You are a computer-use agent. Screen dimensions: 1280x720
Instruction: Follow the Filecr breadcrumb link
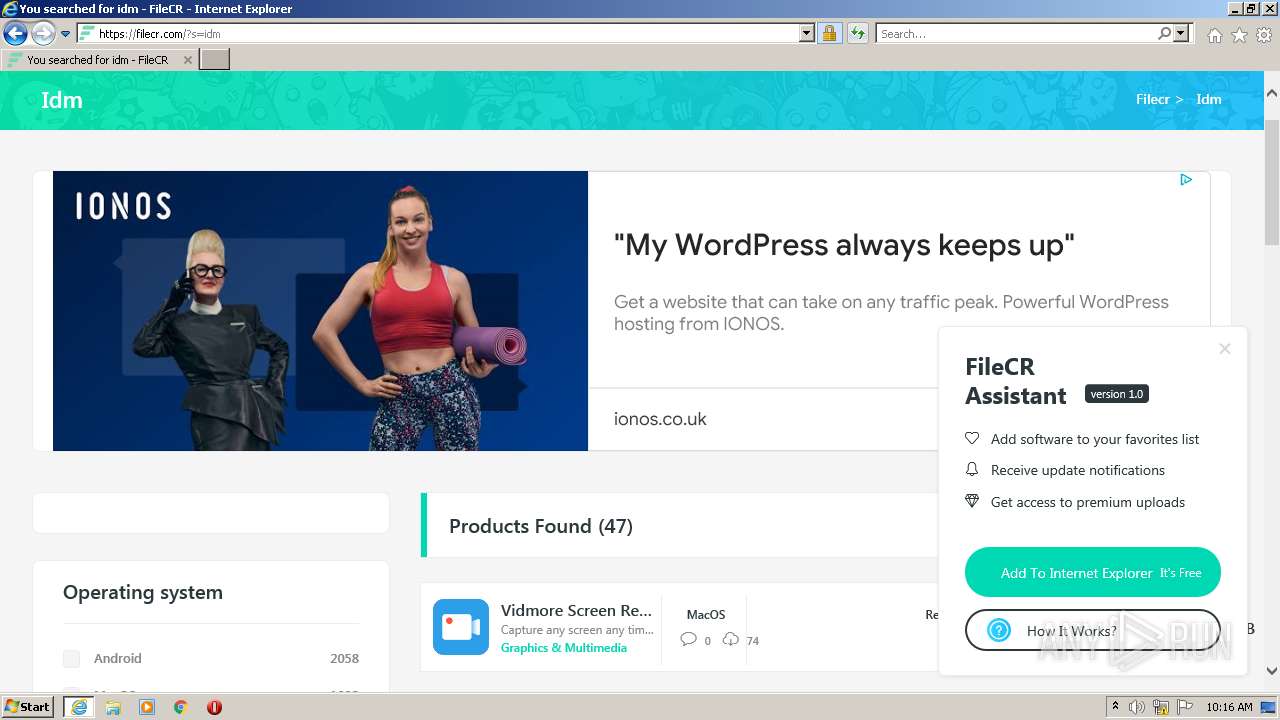pos(1152,99)
